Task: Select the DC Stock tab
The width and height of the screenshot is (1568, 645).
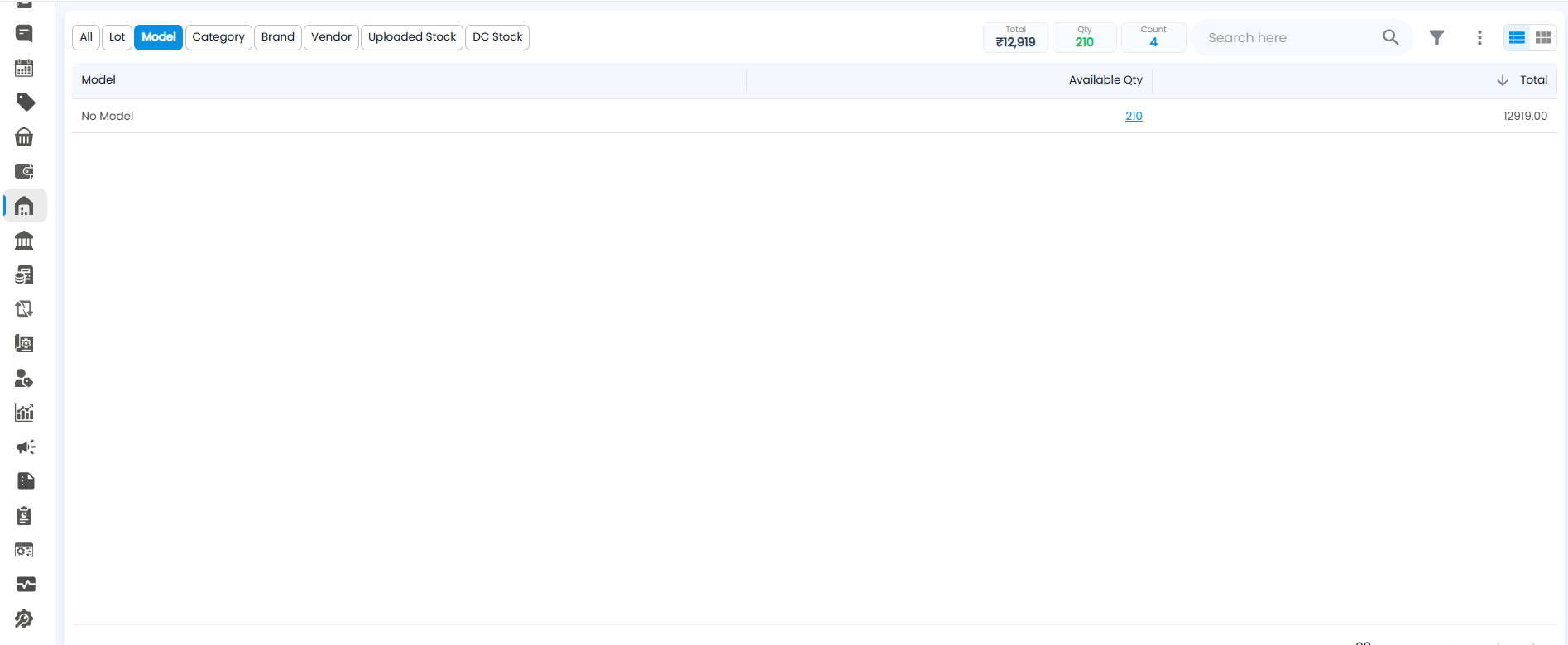Action: point(497,37)
